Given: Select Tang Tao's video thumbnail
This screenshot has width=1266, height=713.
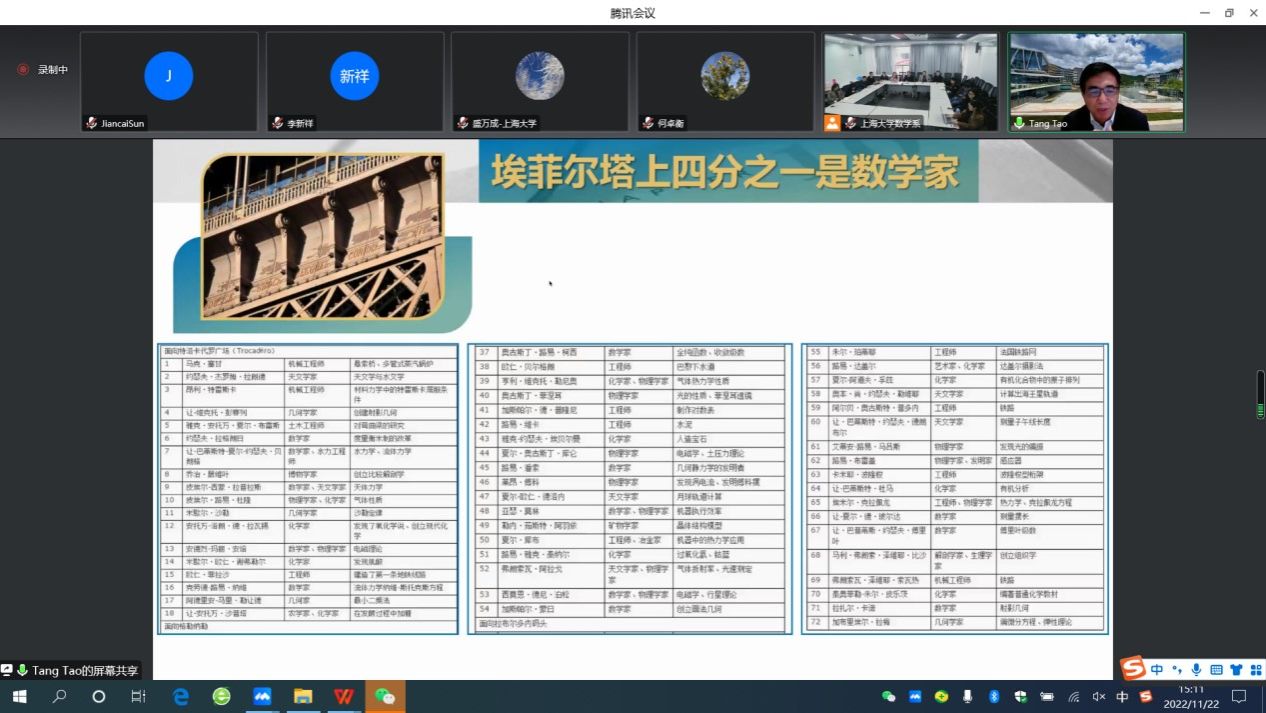Looking at the screenshot, I should (x=1096, y=80).
